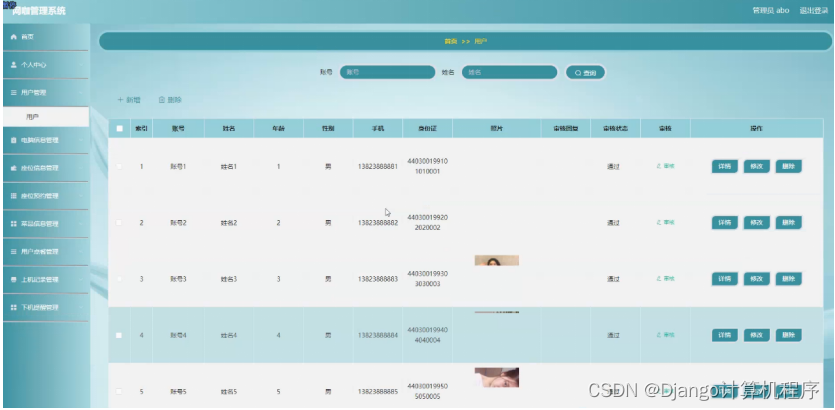
Task: Expand 座位预约管理 using its chevron
Action: tap(81, 196)
